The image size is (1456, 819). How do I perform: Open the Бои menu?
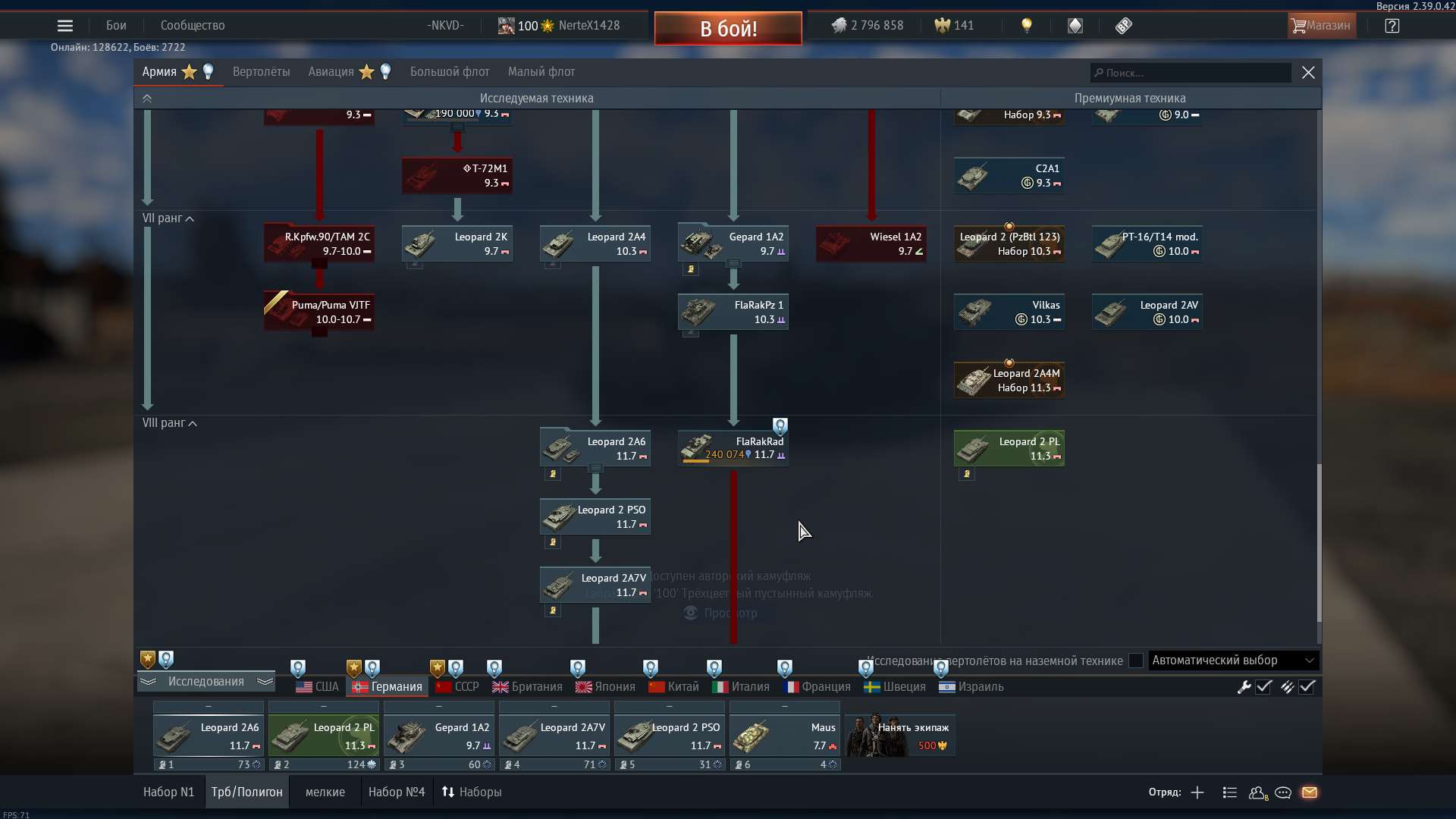tap(116, 26)
